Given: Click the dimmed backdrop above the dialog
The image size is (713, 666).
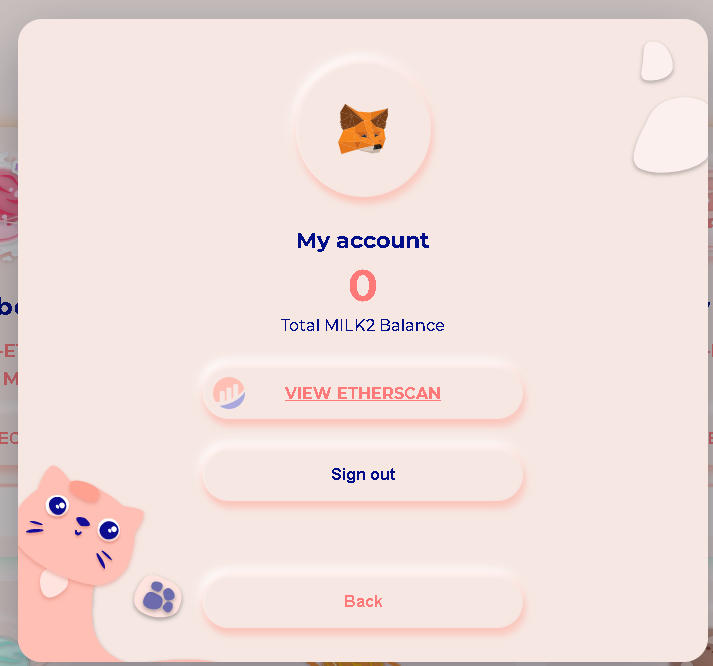Looking at the screenshot, I should click(x=356, y=8).
